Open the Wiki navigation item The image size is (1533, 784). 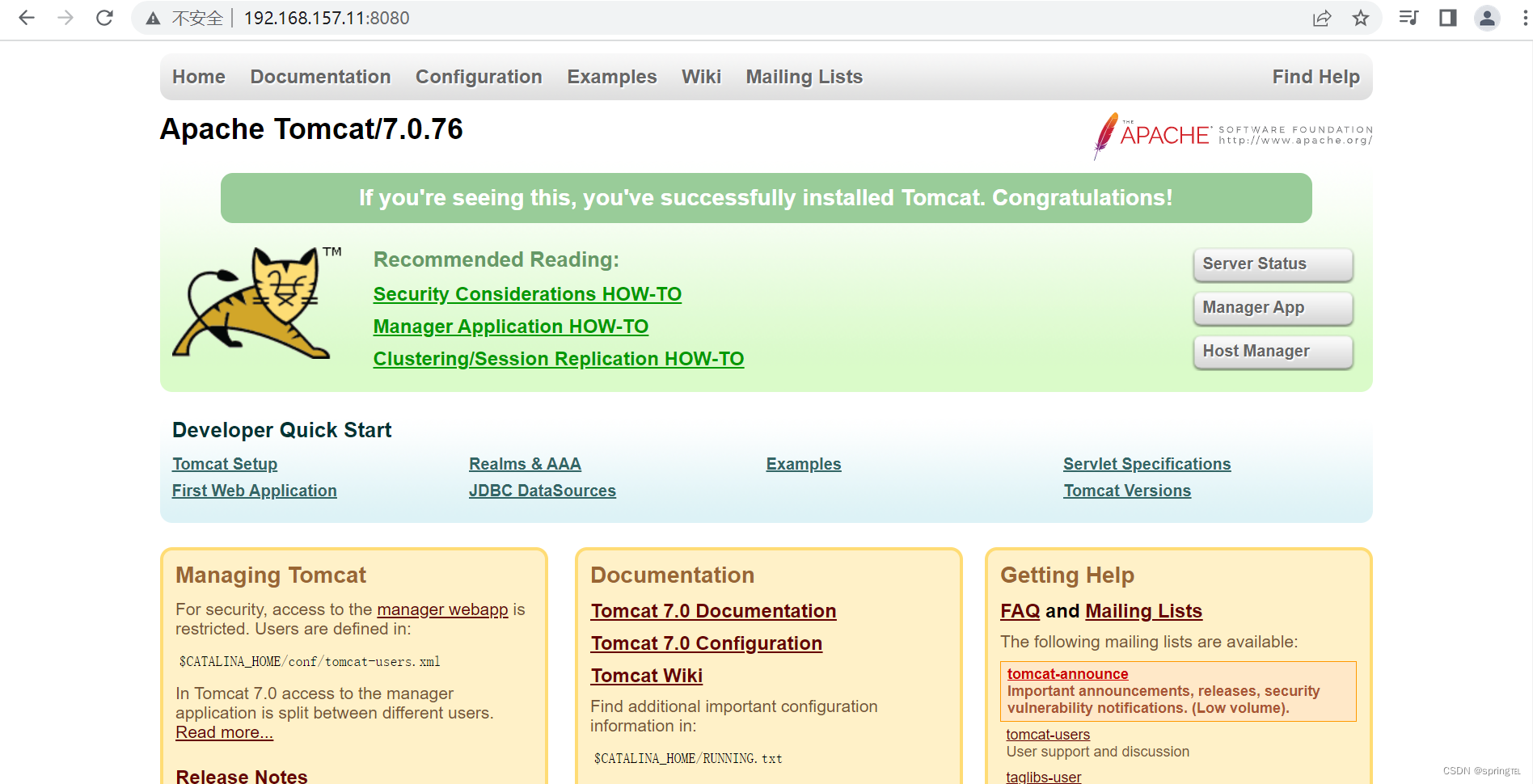(x=701, y=77)
